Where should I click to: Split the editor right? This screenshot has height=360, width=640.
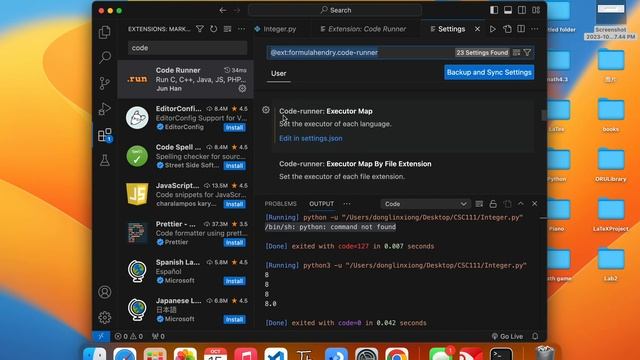coord(521,29)
